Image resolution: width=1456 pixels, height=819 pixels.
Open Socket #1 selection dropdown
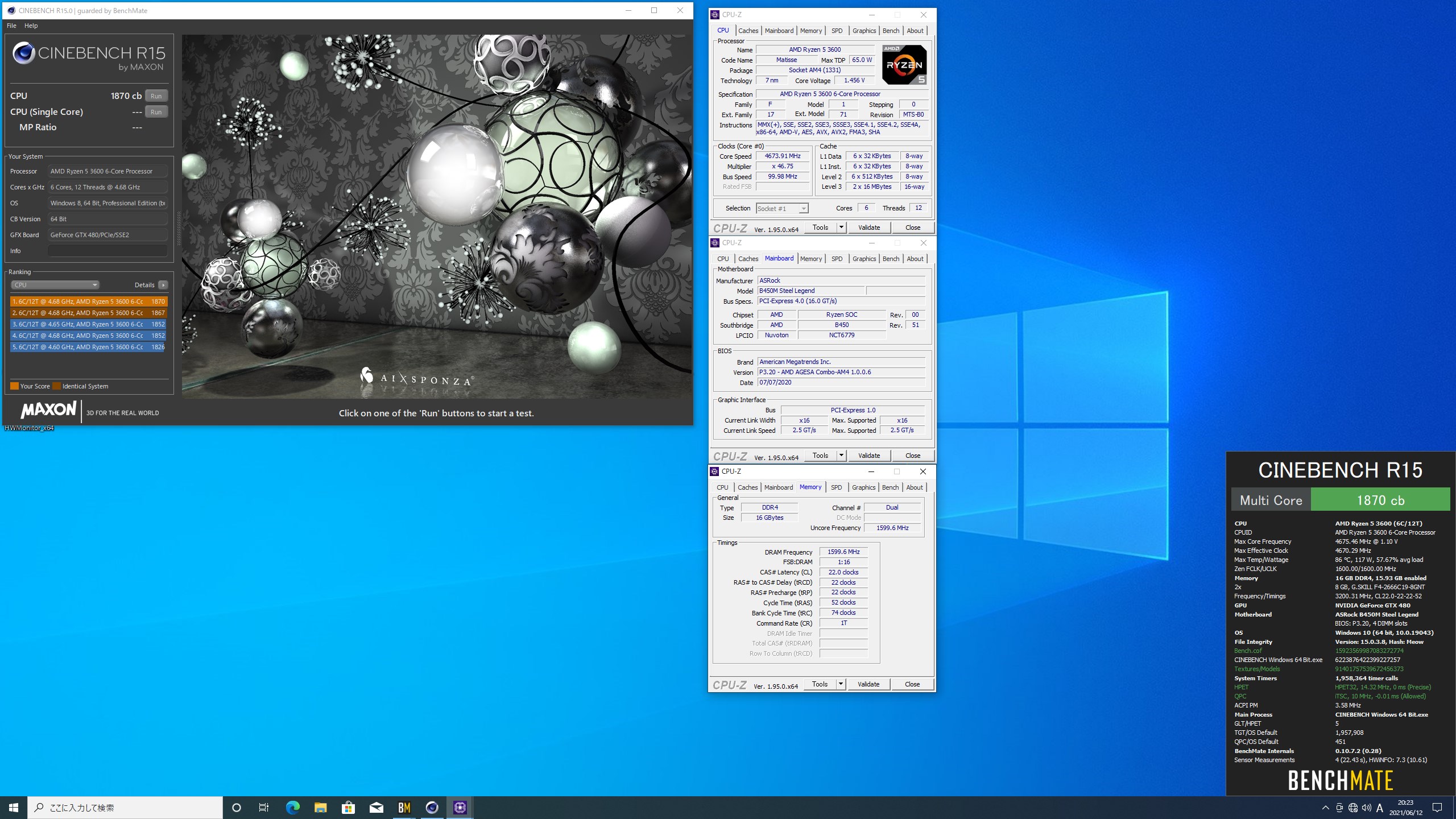pyautogui.click(x=782, y=209)
